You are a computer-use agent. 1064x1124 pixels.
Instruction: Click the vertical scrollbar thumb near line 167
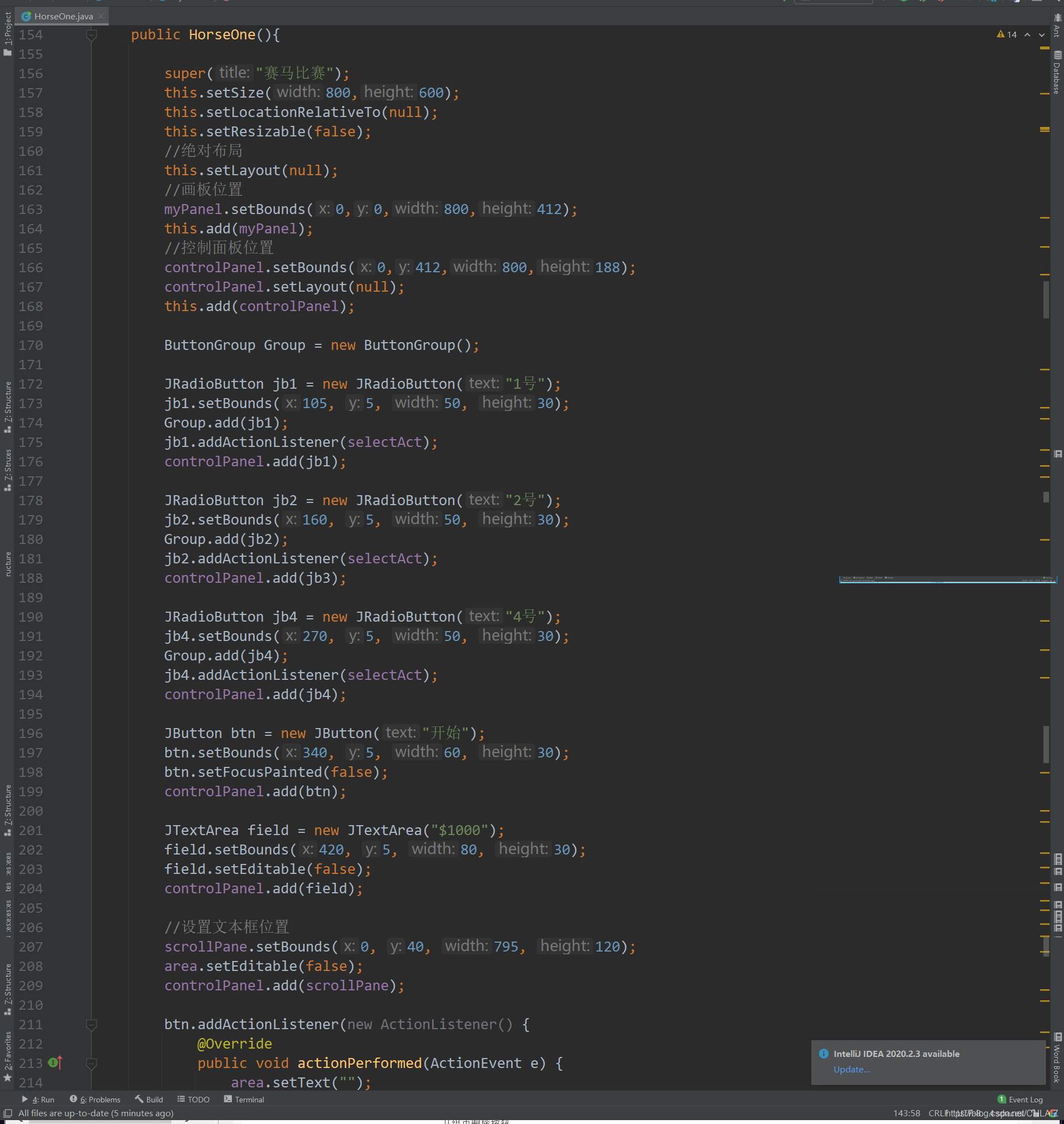click(1046, 300)
